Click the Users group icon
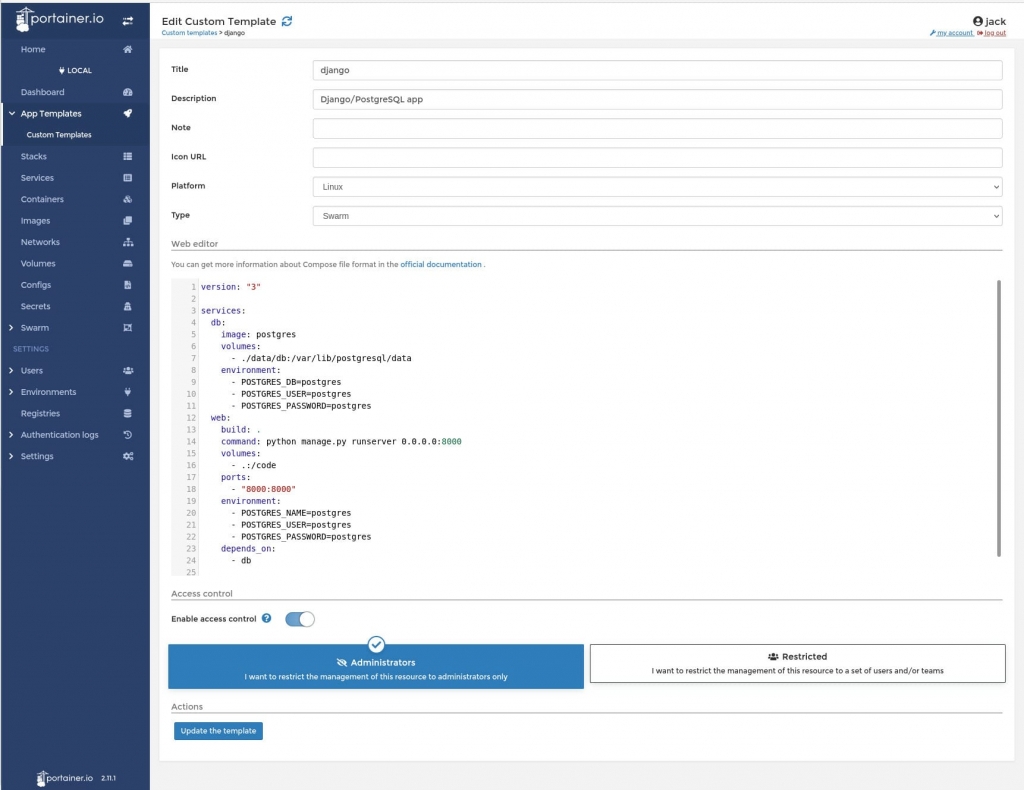 pyautogui.click(x=128, y=370)
